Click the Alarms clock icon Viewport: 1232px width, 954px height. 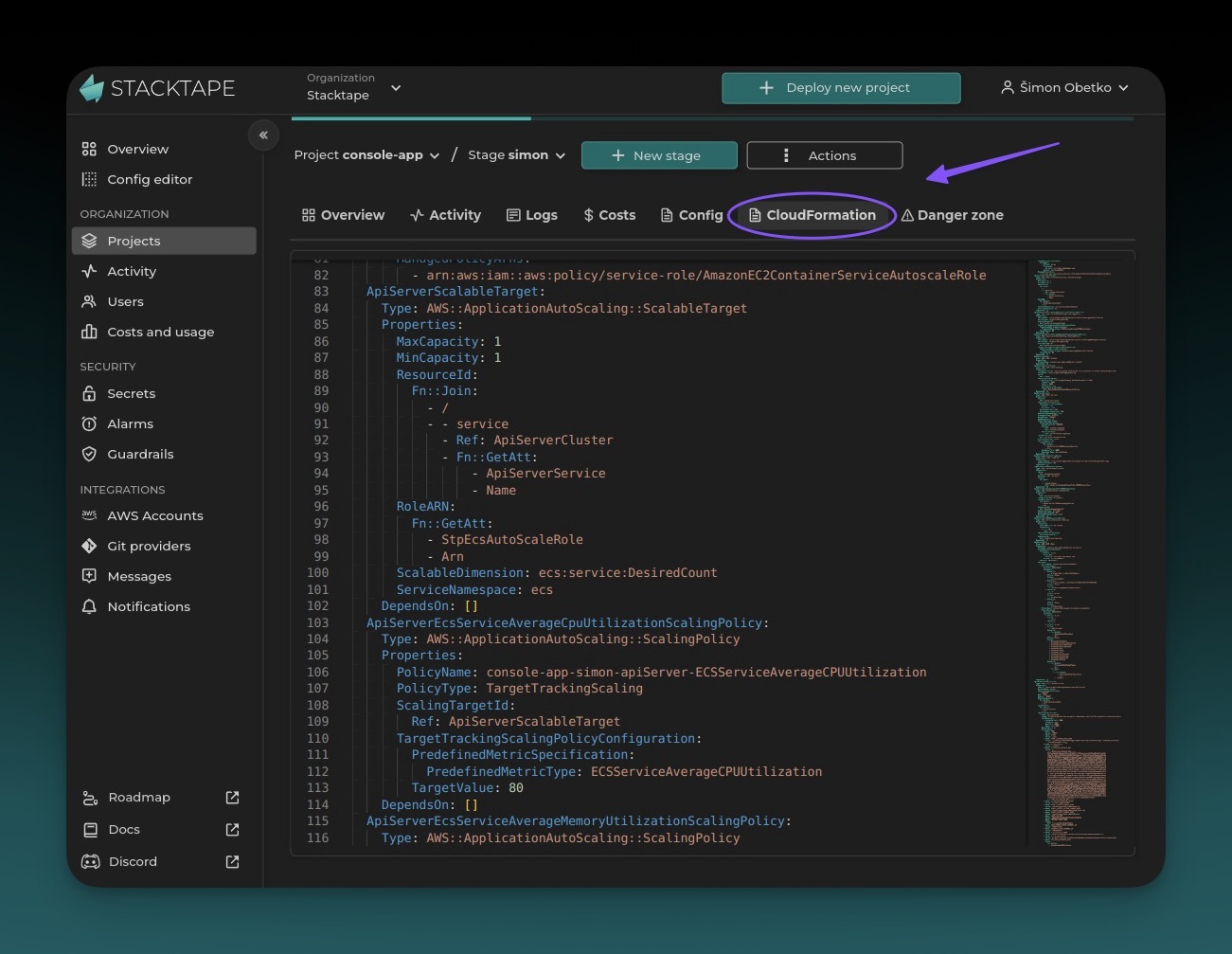(89, 423)
